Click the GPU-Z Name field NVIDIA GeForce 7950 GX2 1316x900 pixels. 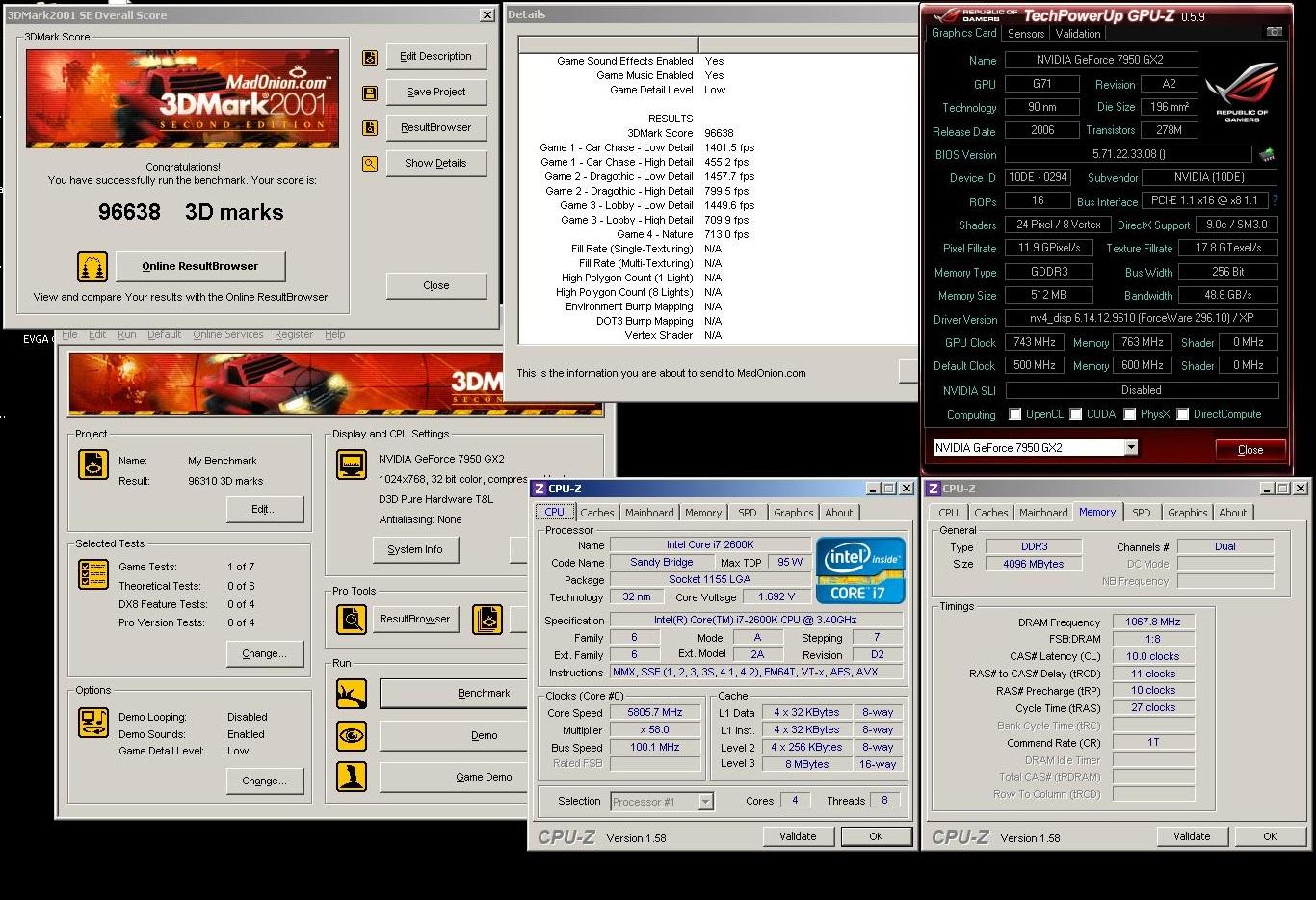pos(1101,60)
